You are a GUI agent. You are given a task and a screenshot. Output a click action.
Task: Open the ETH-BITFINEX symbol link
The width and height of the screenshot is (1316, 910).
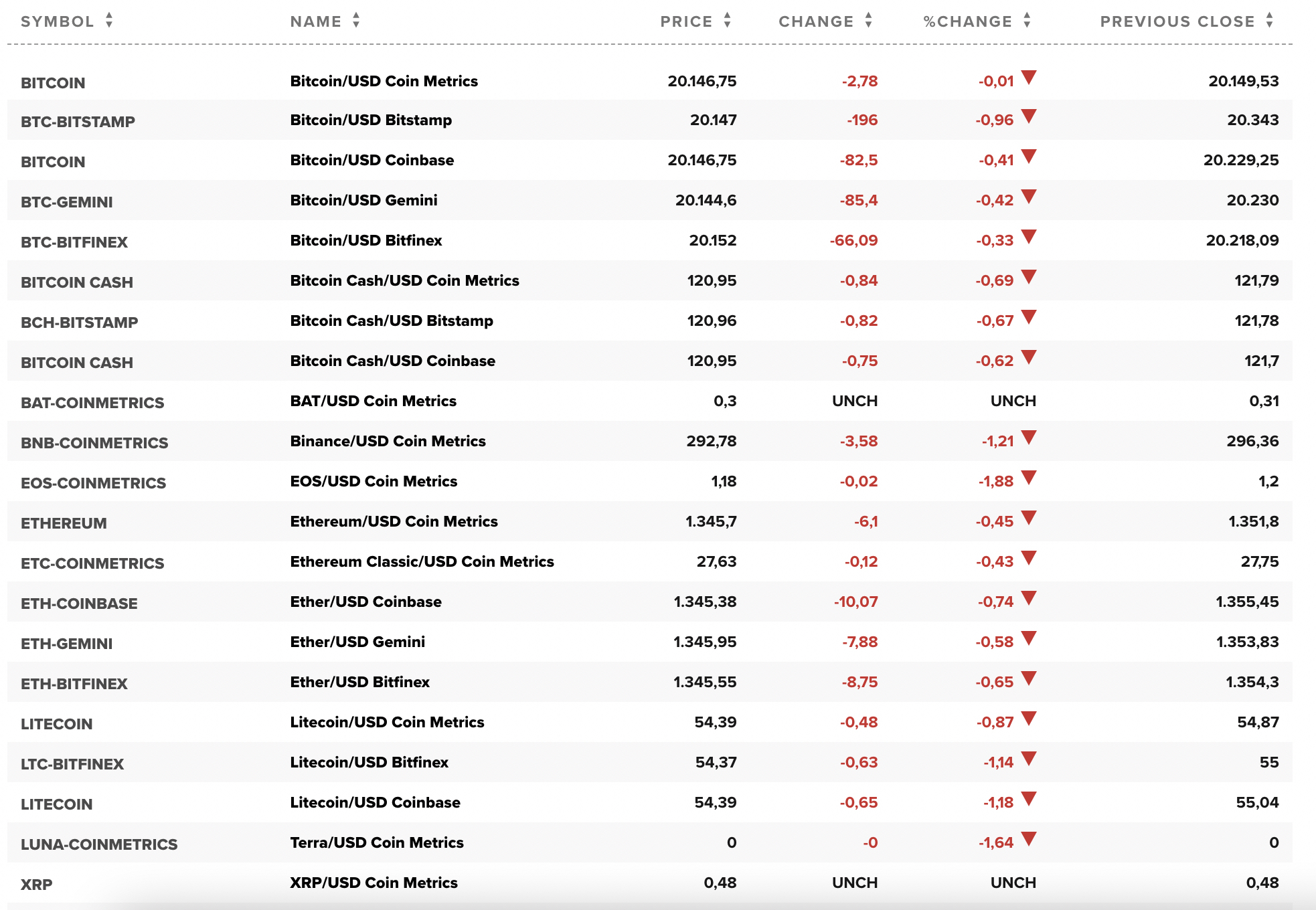click(74, 684)
